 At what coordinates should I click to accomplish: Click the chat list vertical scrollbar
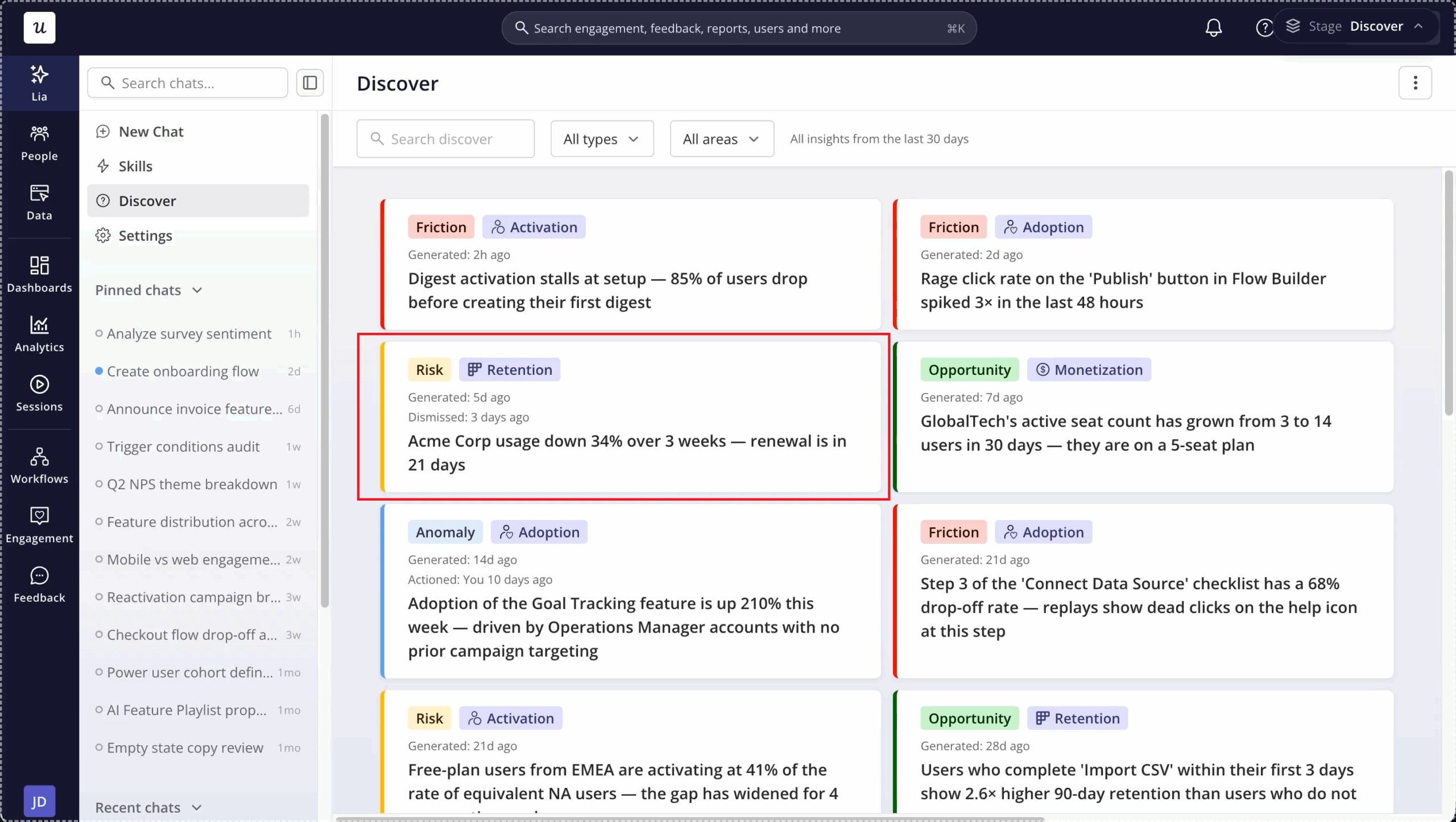click(325, 361)
